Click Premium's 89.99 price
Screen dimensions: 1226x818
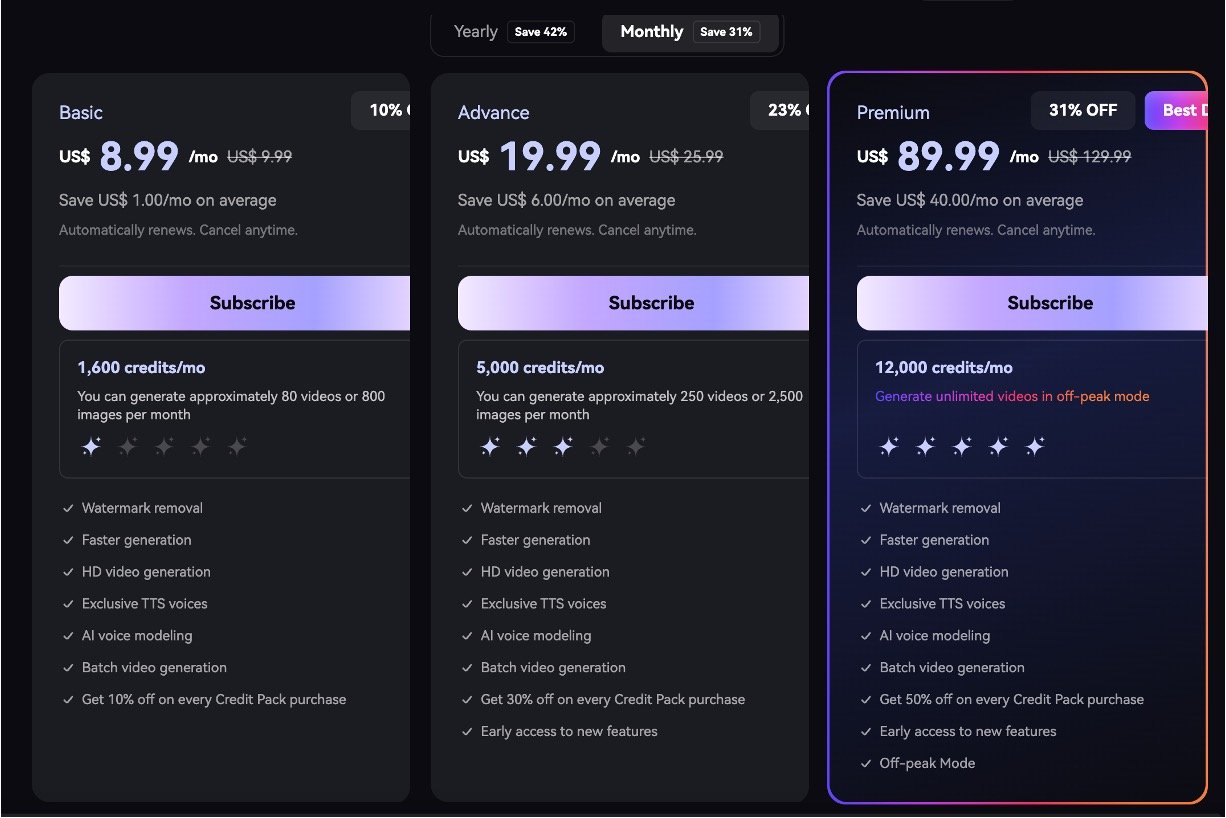click(948, 157)
